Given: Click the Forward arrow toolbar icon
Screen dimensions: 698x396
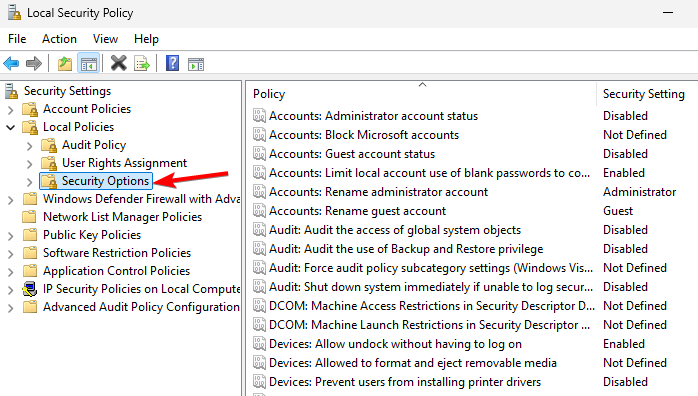Looking at the screenshot, I should tap(34, 64).
